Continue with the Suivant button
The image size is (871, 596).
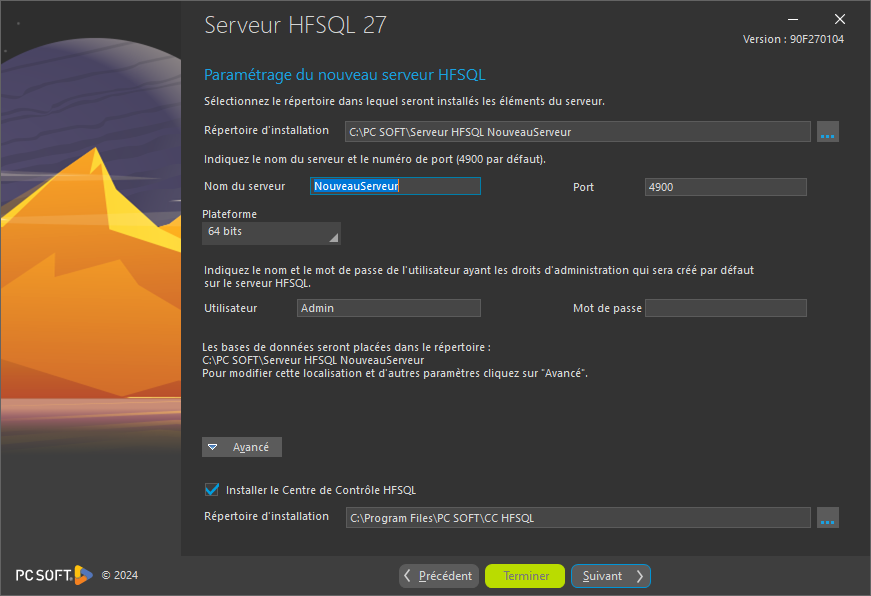coord(610,576)
